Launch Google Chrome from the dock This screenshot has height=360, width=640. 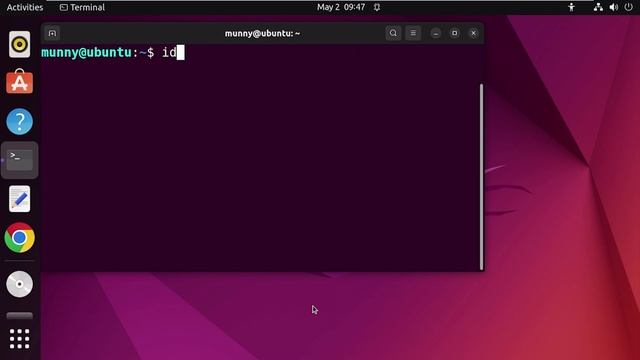(20, 238)
